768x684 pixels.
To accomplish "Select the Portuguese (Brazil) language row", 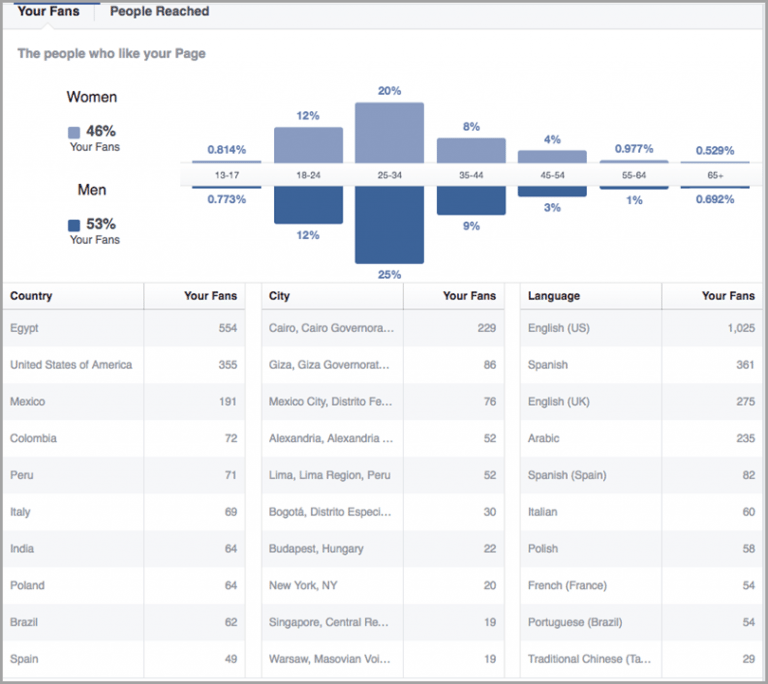I will (640, 622).
